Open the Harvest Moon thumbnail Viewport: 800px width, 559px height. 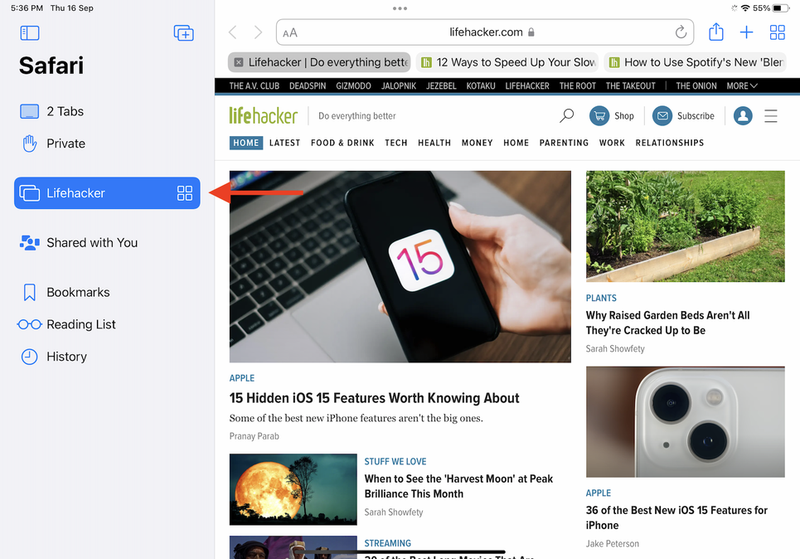click(x=293, y=489)
